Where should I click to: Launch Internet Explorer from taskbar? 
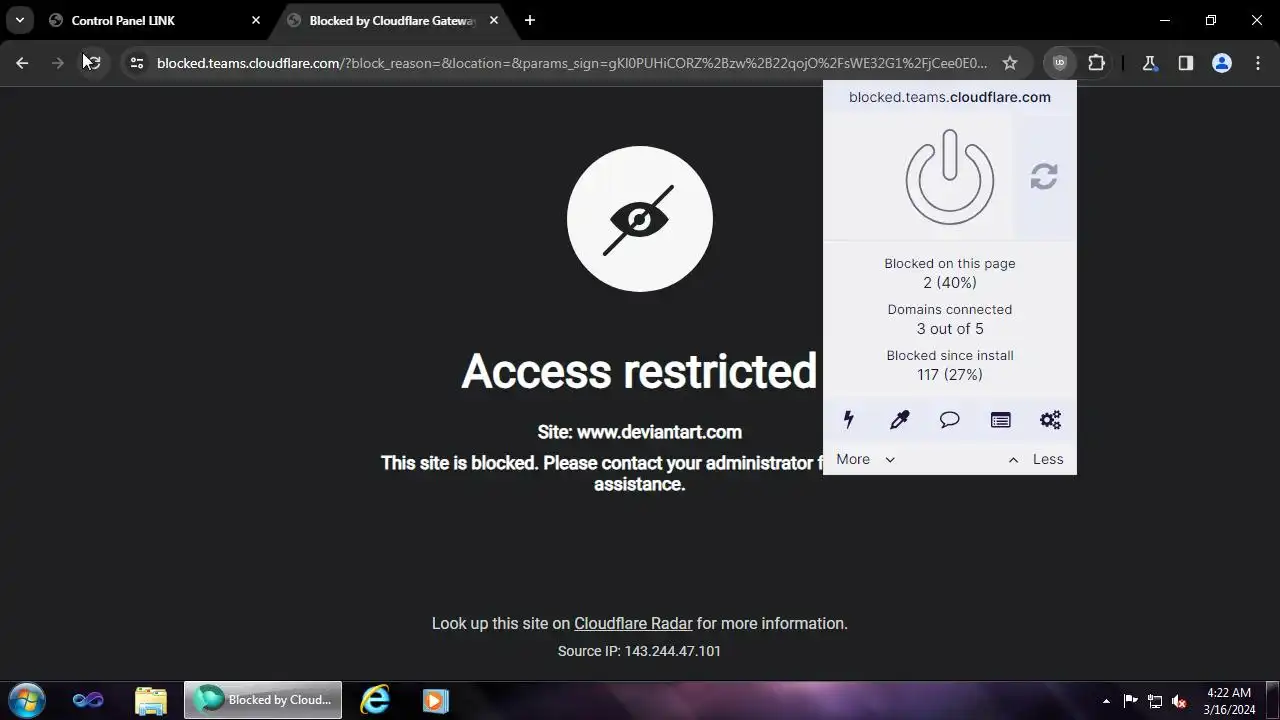click(375, 700)
